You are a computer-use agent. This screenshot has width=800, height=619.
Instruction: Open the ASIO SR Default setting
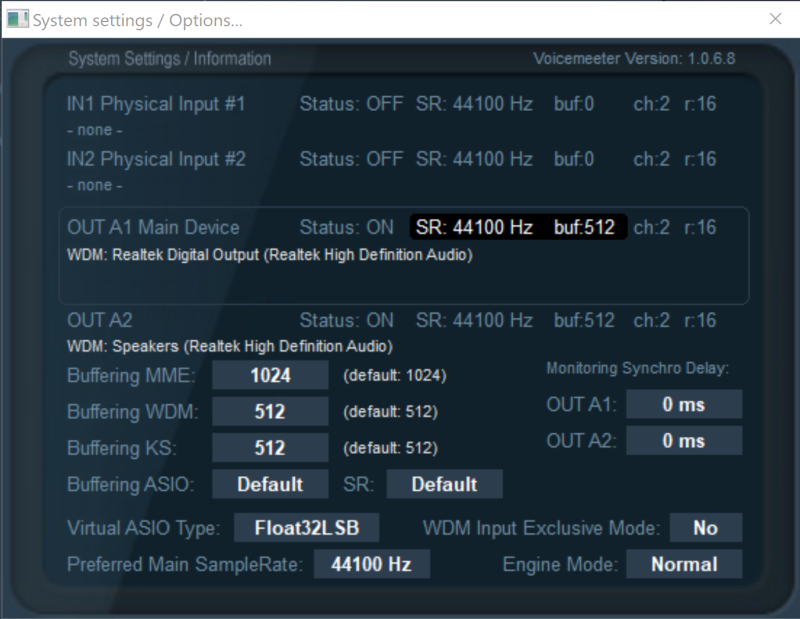point(444,484)
